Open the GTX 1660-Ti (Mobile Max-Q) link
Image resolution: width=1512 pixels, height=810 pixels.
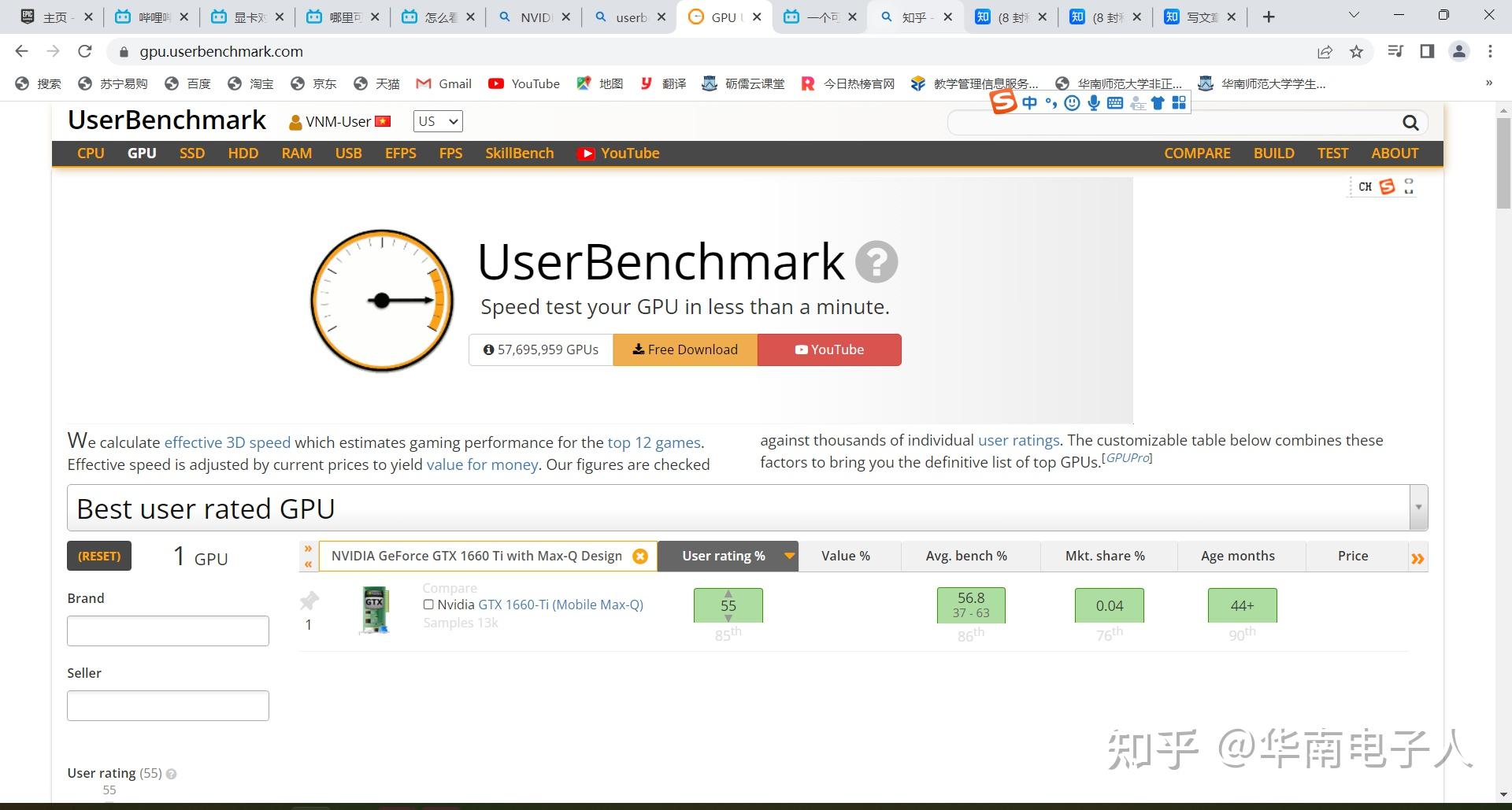coord(561,605)
